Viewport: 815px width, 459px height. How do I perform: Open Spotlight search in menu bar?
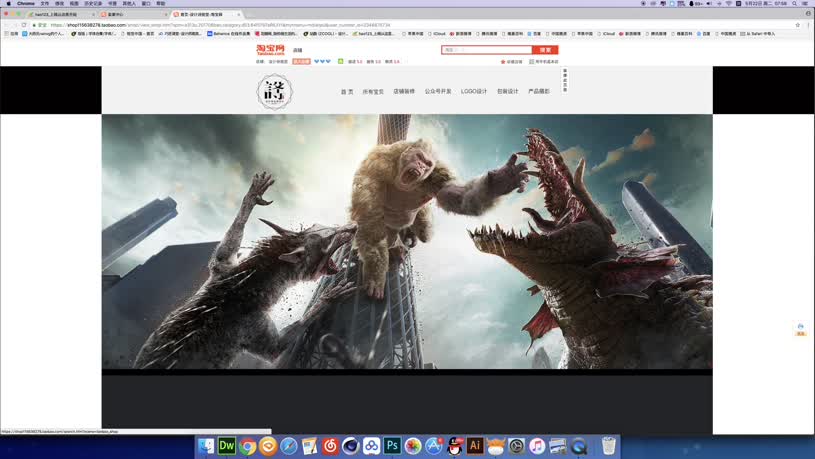click(794, 3)
